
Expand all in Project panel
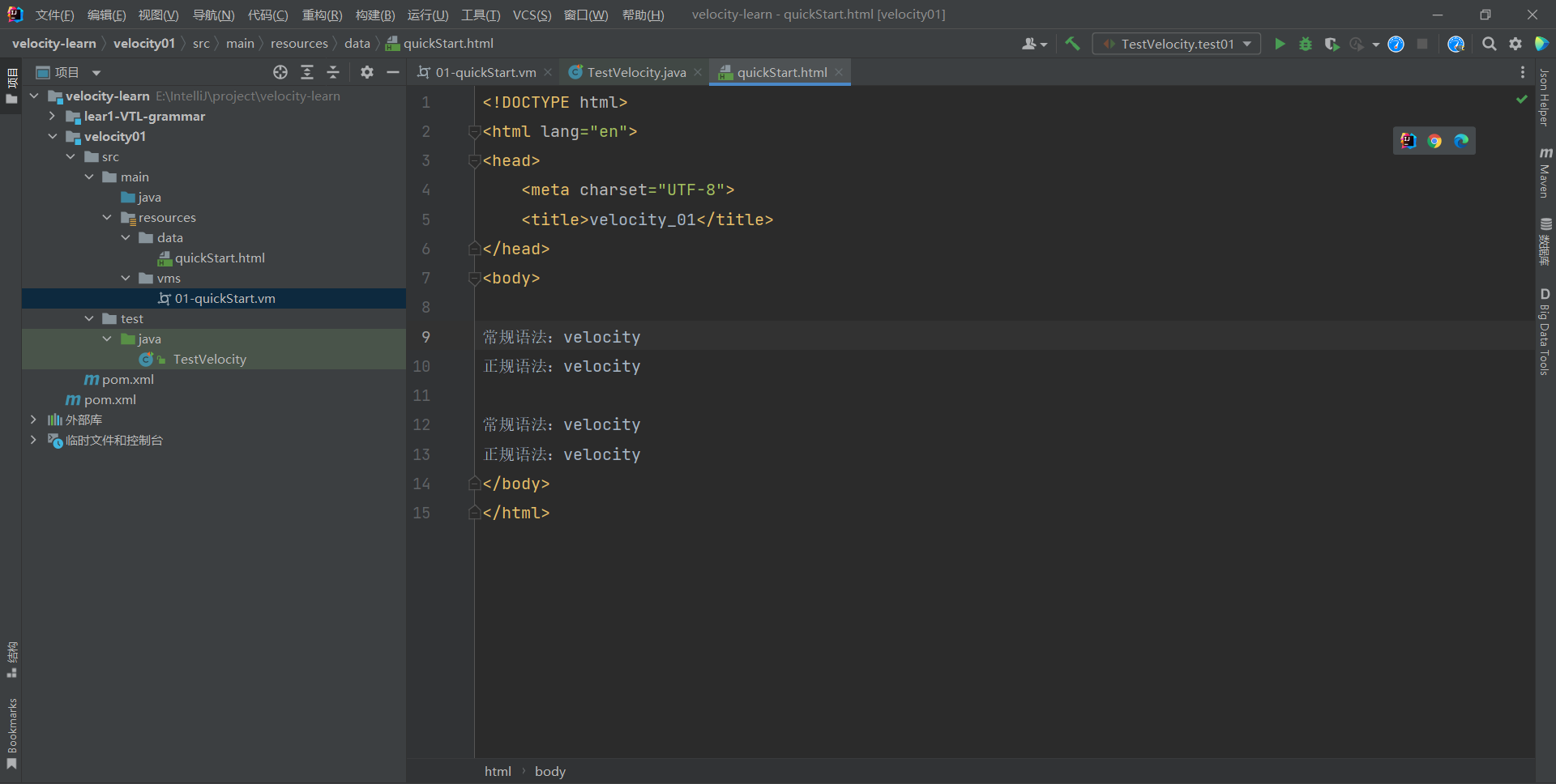307,72
